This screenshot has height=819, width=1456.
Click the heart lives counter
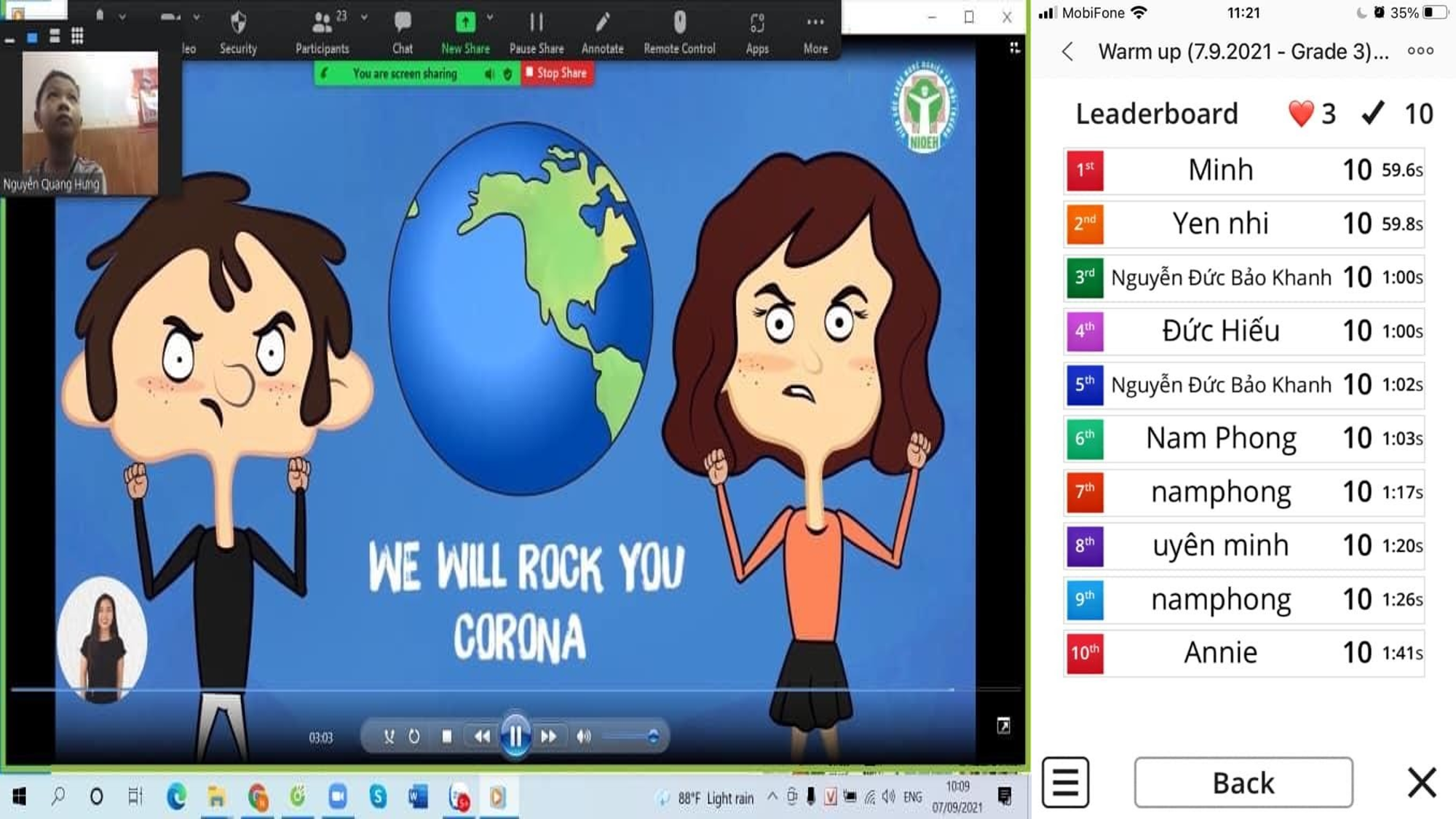pos(1312,114)
